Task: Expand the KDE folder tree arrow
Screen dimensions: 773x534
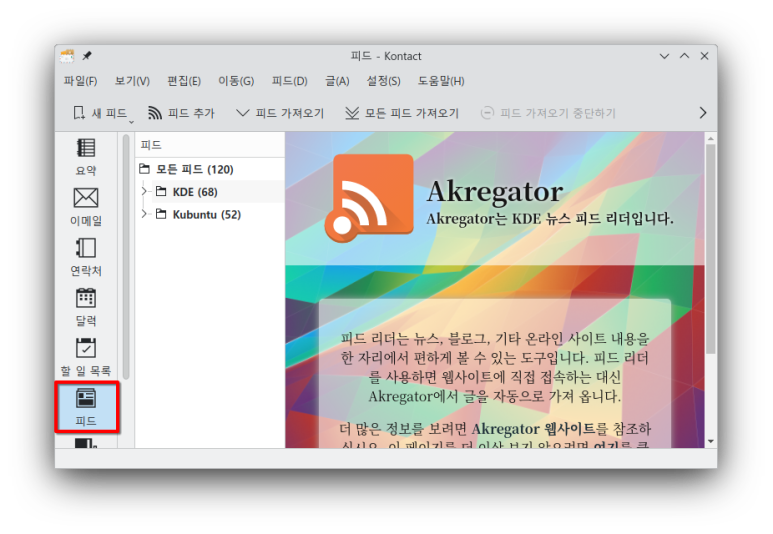Action: [x=144, y=191]
